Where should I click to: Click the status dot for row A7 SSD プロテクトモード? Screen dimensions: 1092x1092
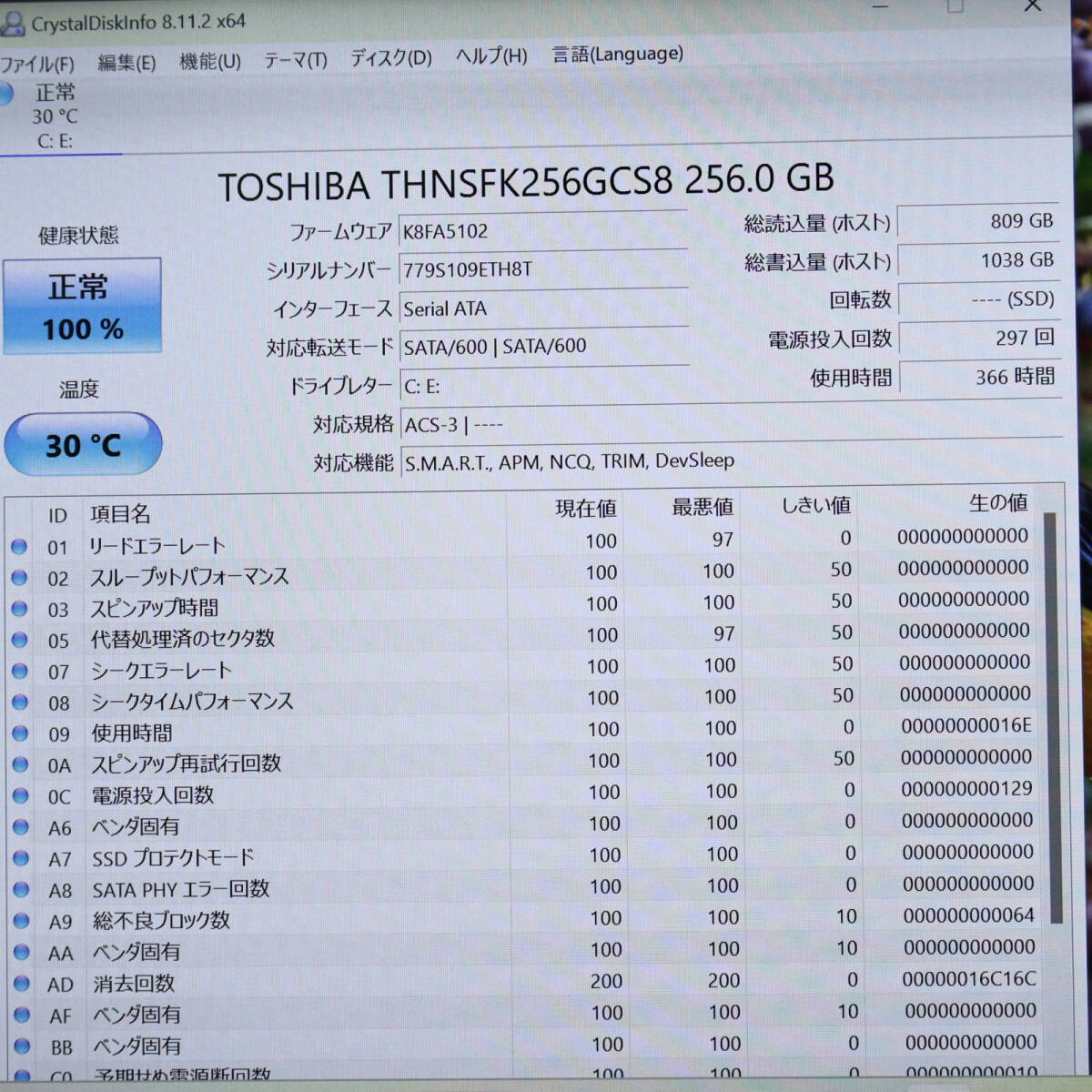pos(21,858)
